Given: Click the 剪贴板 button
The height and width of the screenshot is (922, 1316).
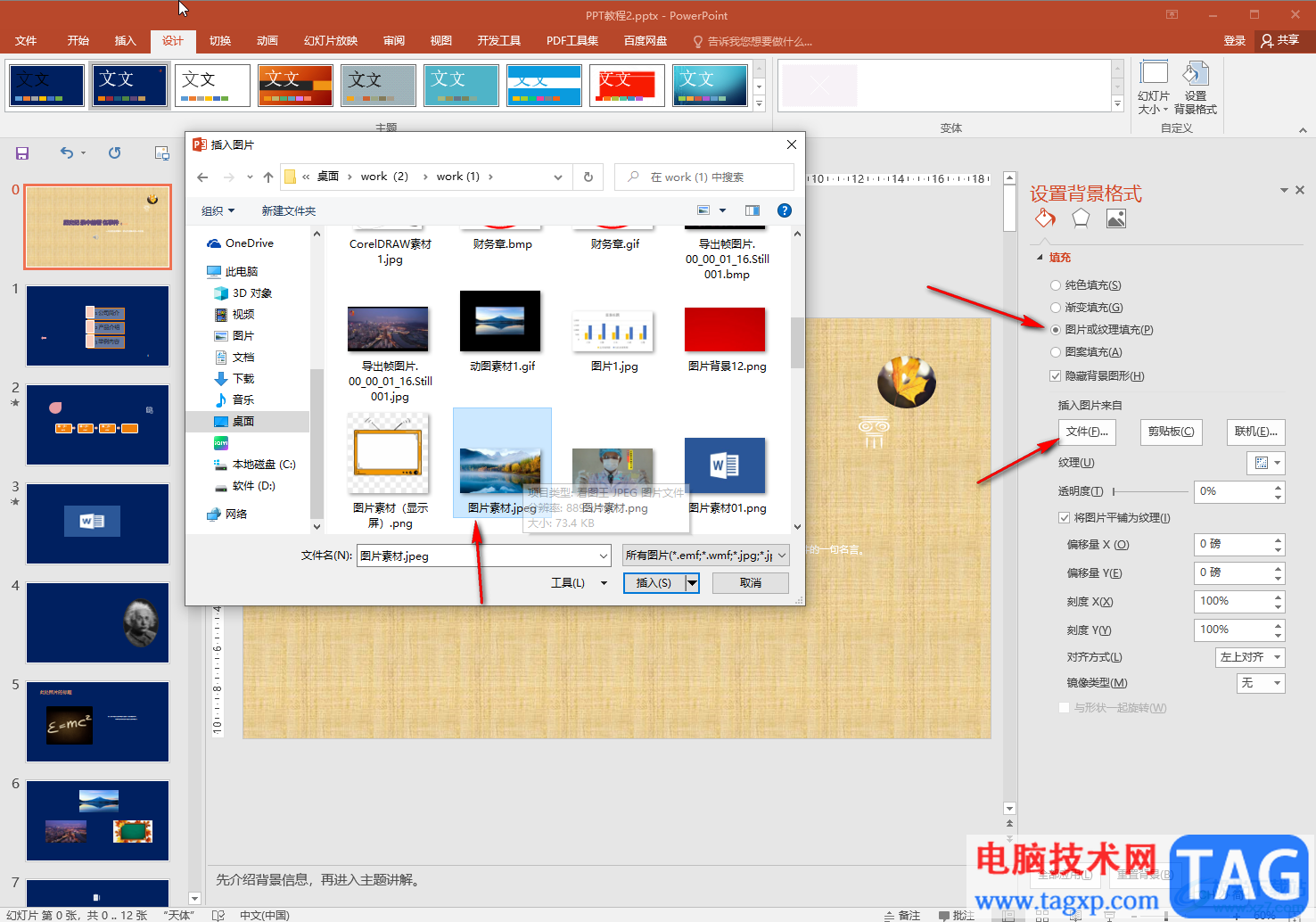Looking at the screenshot, I should 1171,432.
